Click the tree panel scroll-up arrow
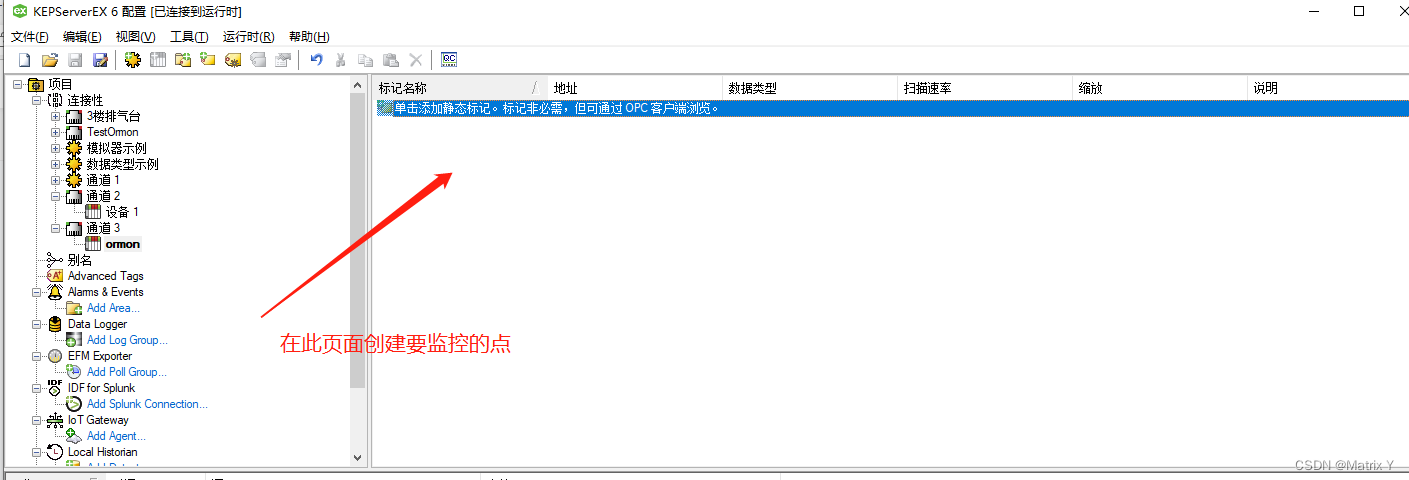1409x480 pixels. pos(358,86)
